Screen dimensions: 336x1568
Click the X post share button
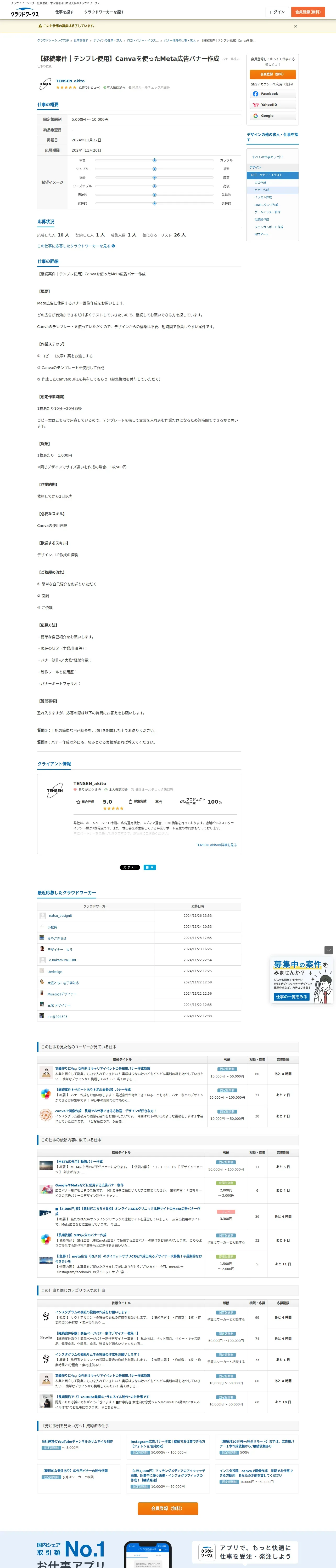[129, 867]
